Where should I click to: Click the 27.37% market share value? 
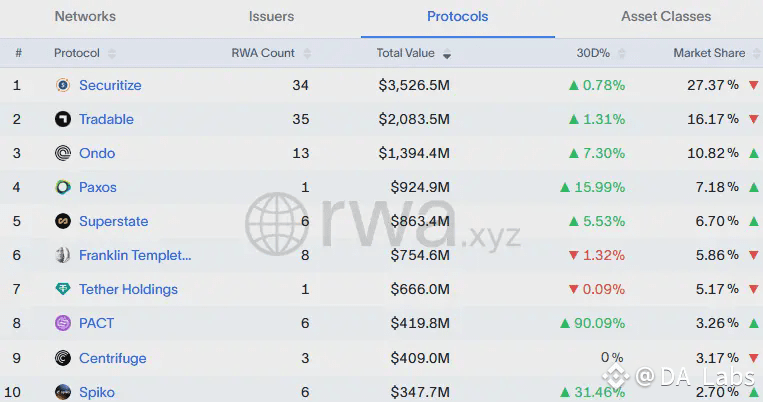(x=713, y=85)
